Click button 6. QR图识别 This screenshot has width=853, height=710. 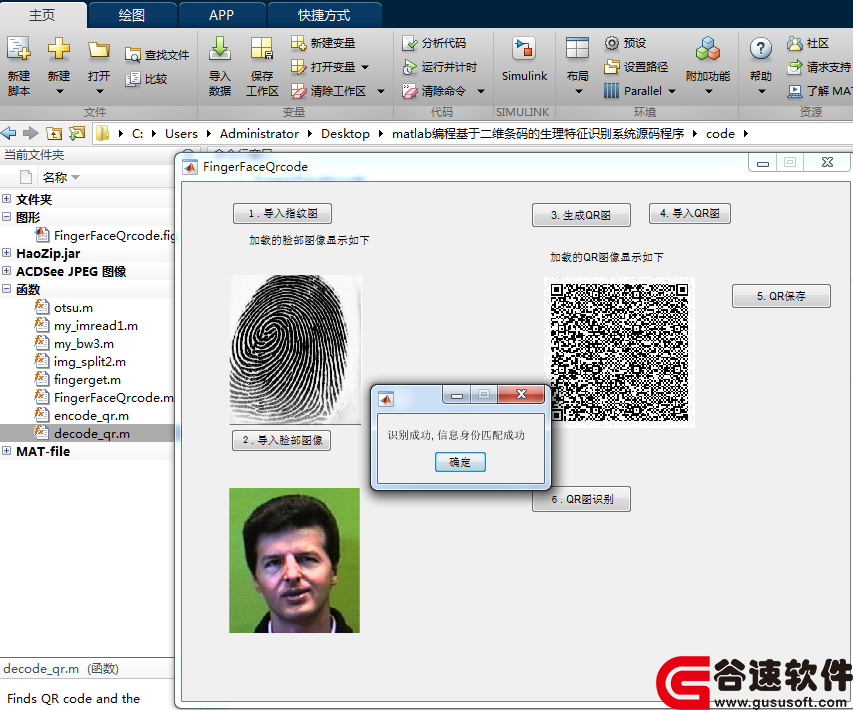pos(582,499)
